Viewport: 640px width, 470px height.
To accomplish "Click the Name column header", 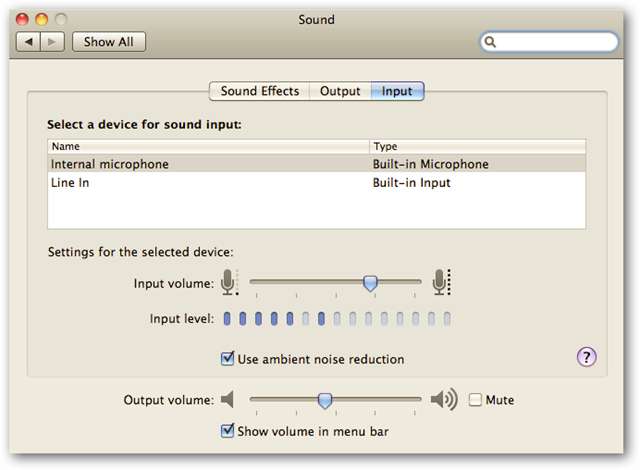I will coord(209,146).
